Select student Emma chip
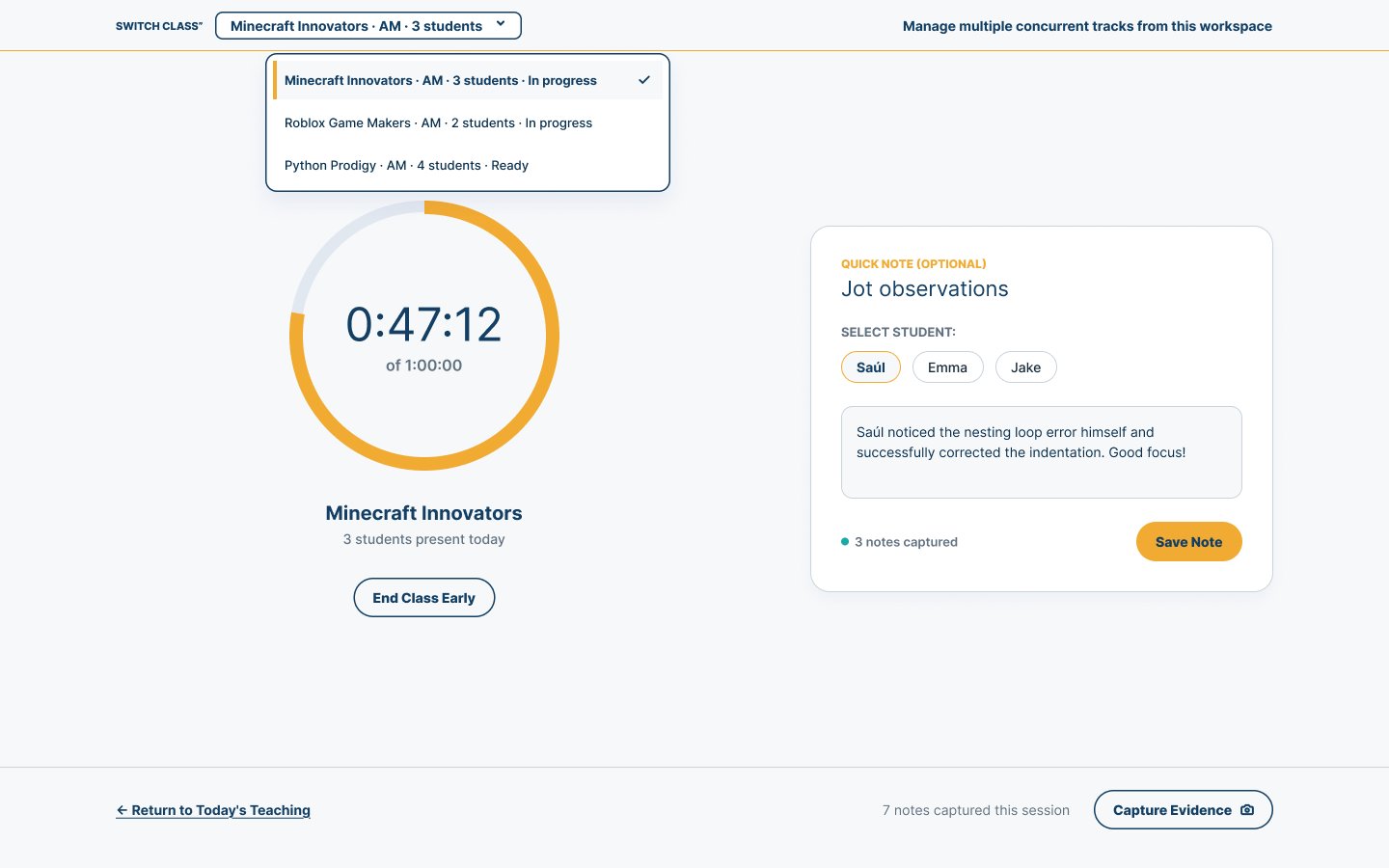This screenshot has height=868, width=1389. pos(947,367)
